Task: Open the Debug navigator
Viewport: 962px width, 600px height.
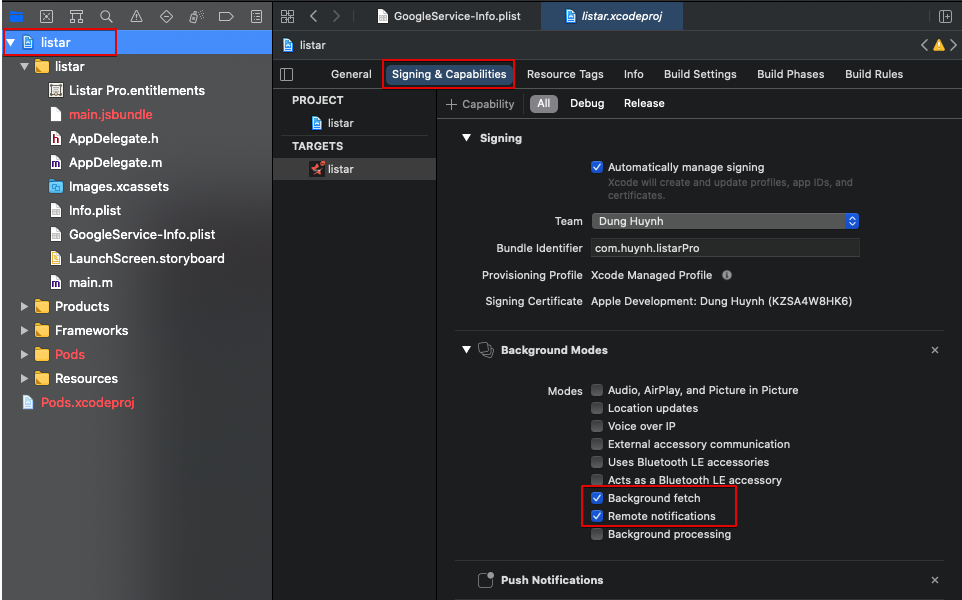Action: point(196,17)
